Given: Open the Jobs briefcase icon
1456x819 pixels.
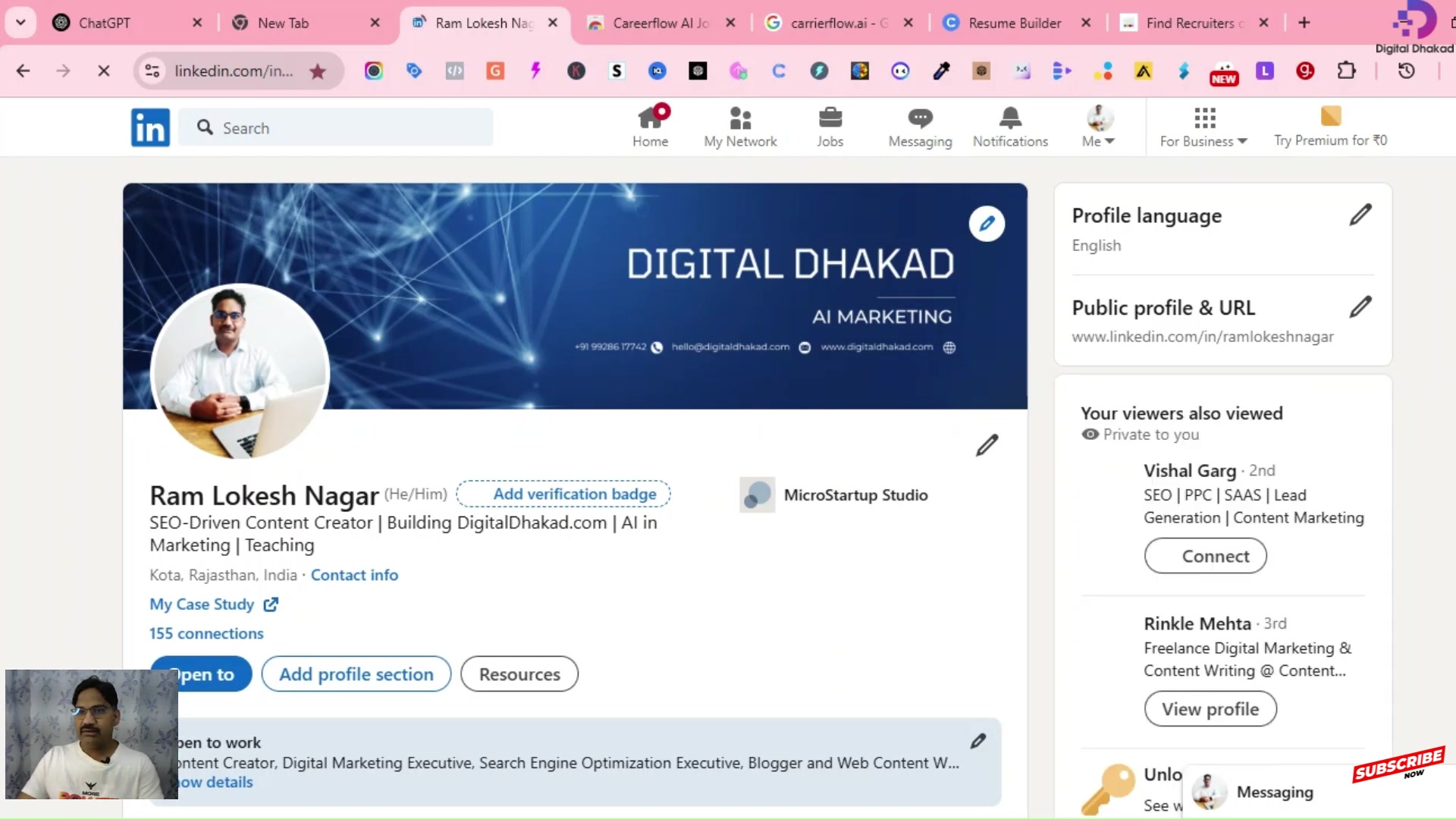Looking at the screenshot, I should point(830,127).
